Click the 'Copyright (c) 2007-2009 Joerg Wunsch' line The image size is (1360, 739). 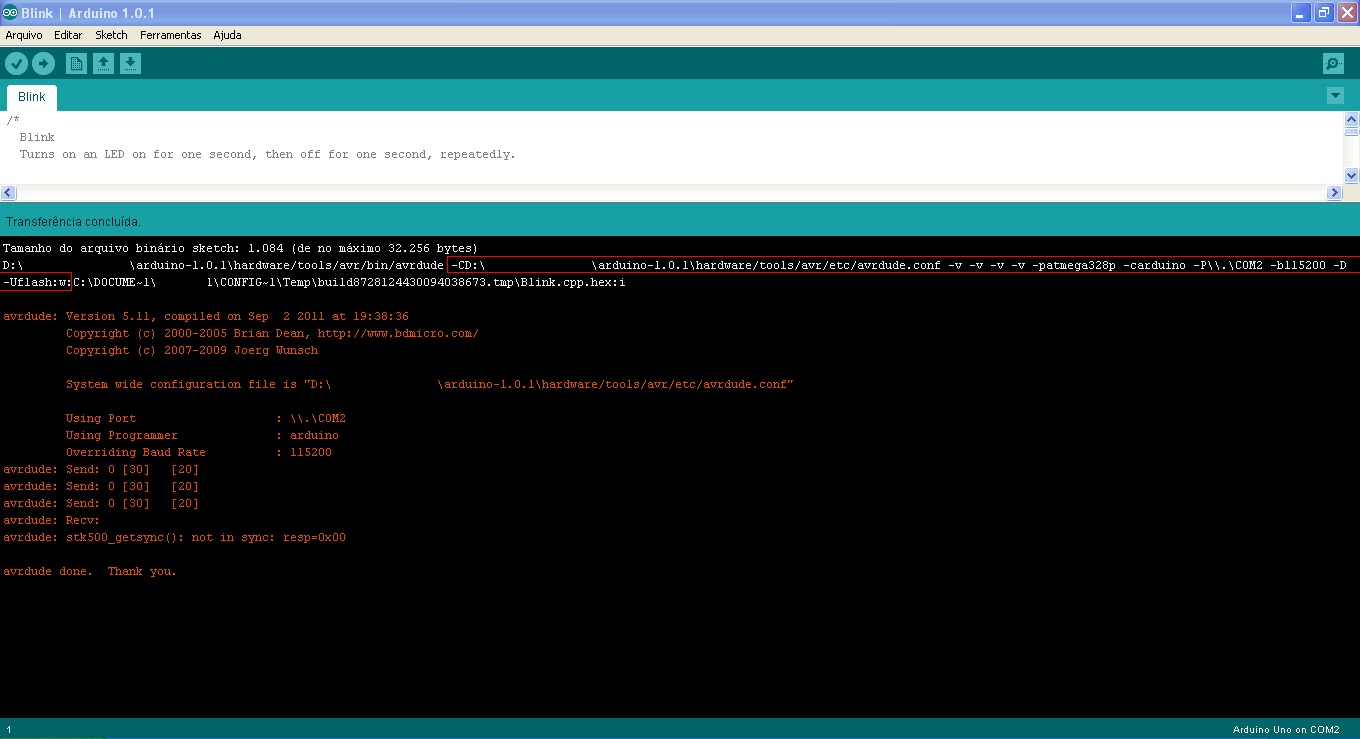click(x=192, y=350)
